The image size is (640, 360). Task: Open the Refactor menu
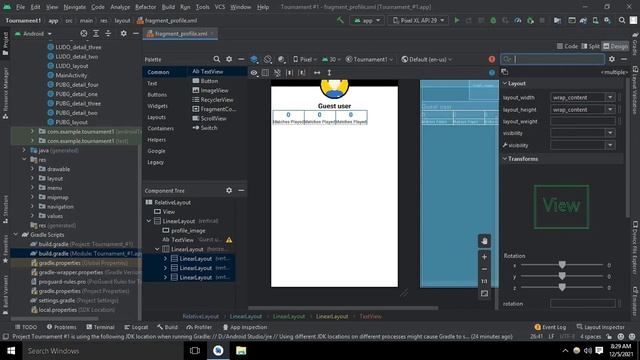tap(146, 7)
